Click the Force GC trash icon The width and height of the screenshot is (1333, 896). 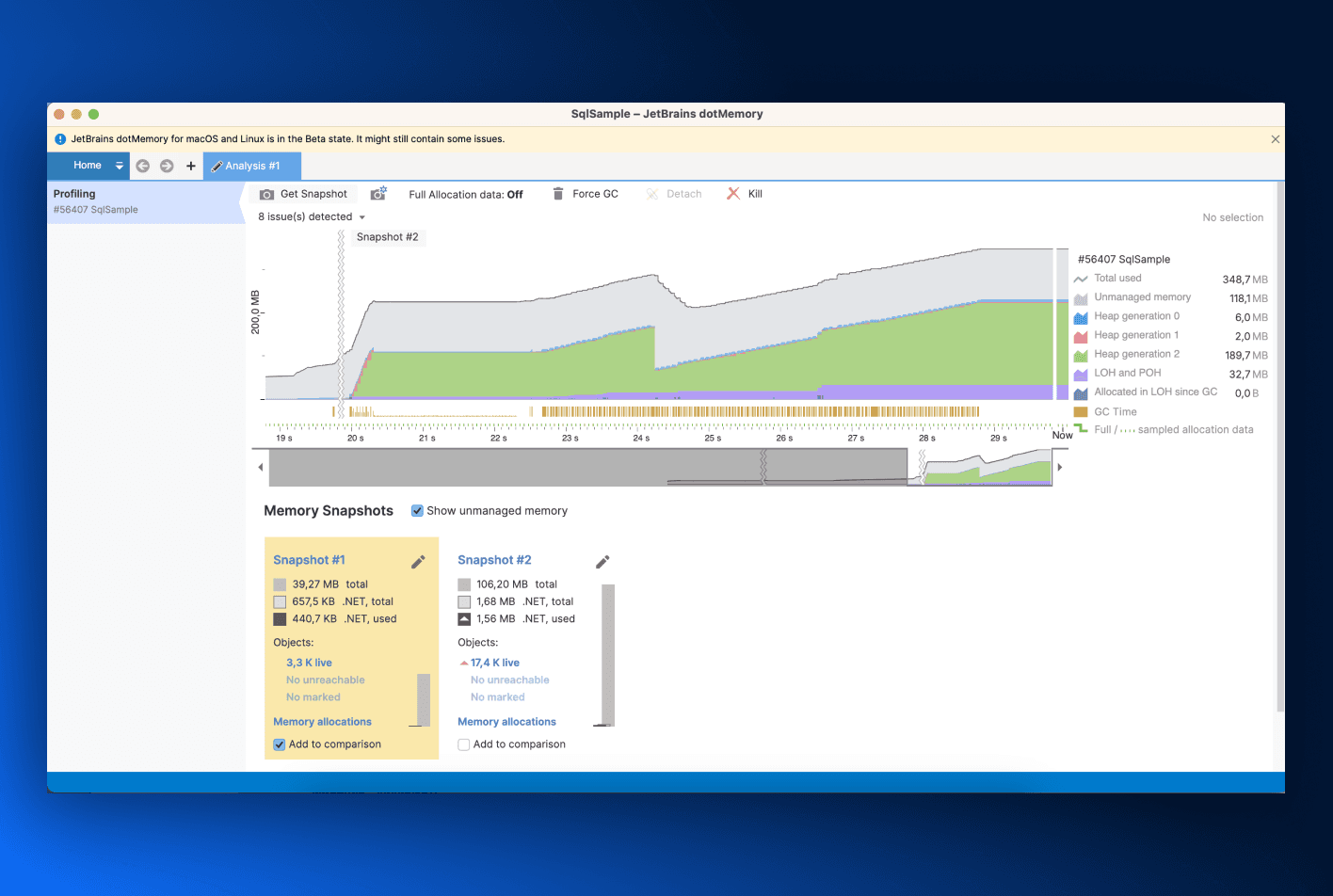click(558, 194)
